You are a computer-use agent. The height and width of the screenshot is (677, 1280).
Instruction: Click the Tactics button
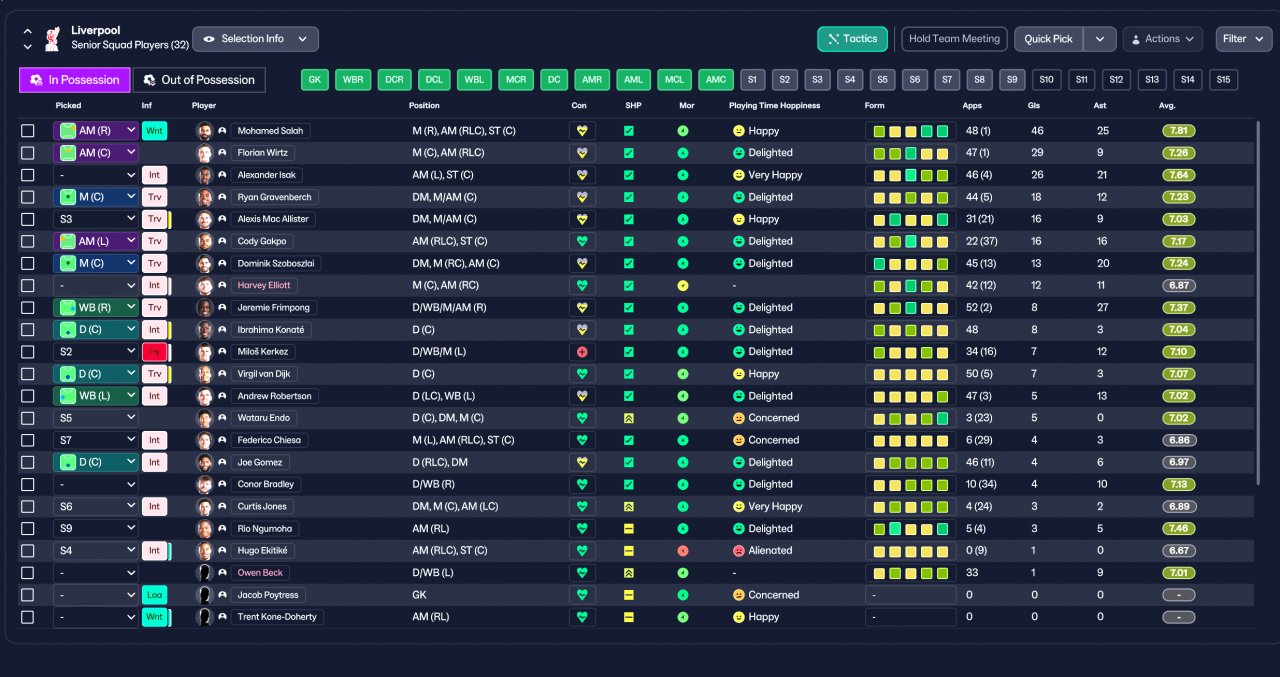tap(852, 39)
